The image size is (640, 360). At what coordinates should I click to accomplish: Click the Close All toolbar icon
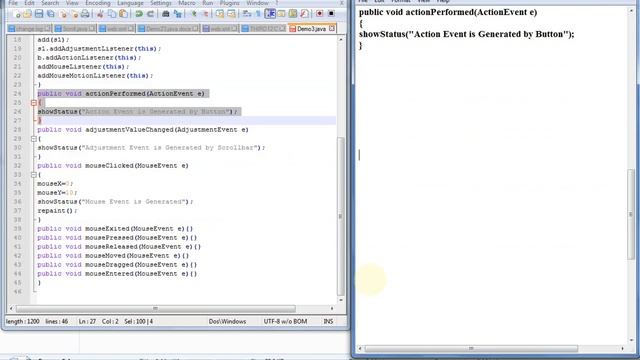pos(74,14)
